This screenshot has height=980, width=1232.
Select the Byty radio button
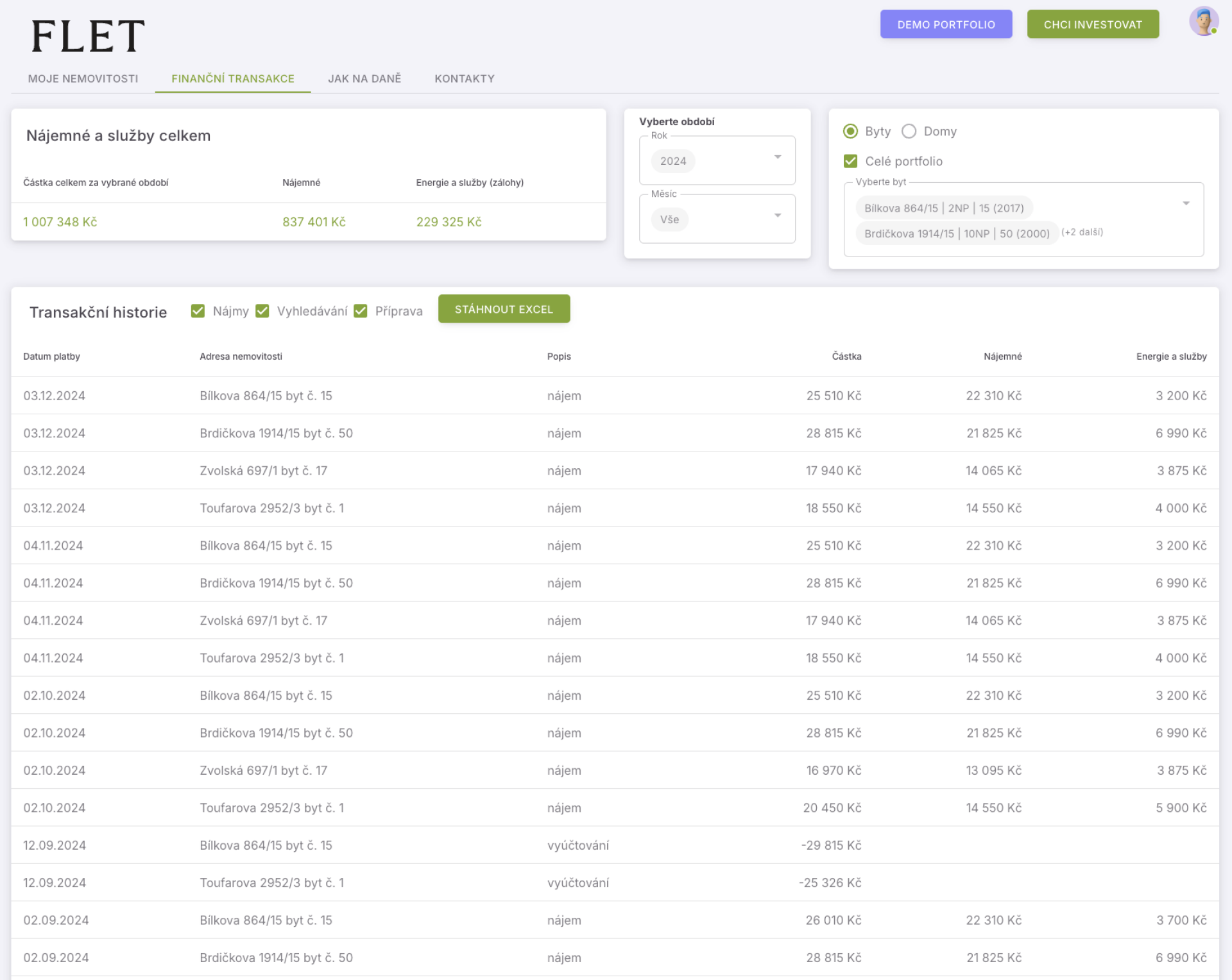pos(850,131)
